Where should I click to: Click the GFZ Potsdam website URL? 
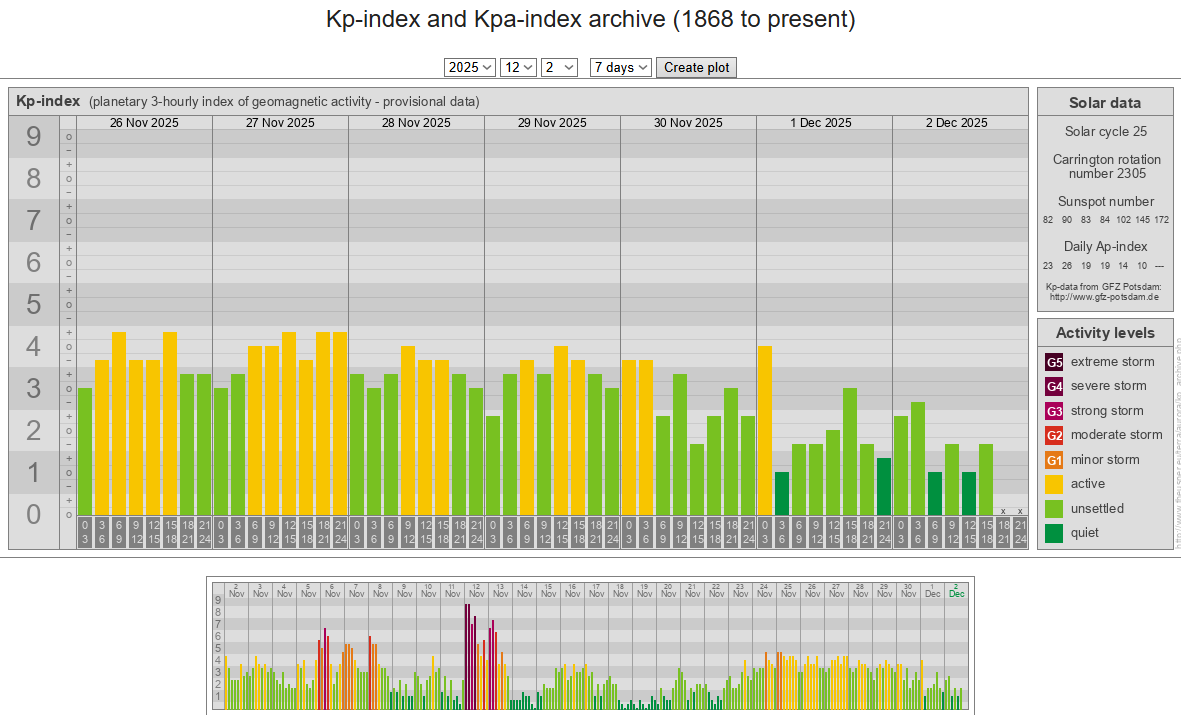1104,297
